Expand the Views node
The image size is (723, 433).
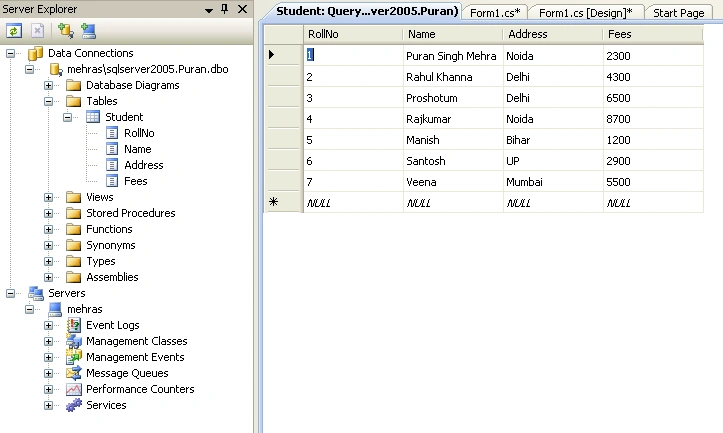coord(48,197)
